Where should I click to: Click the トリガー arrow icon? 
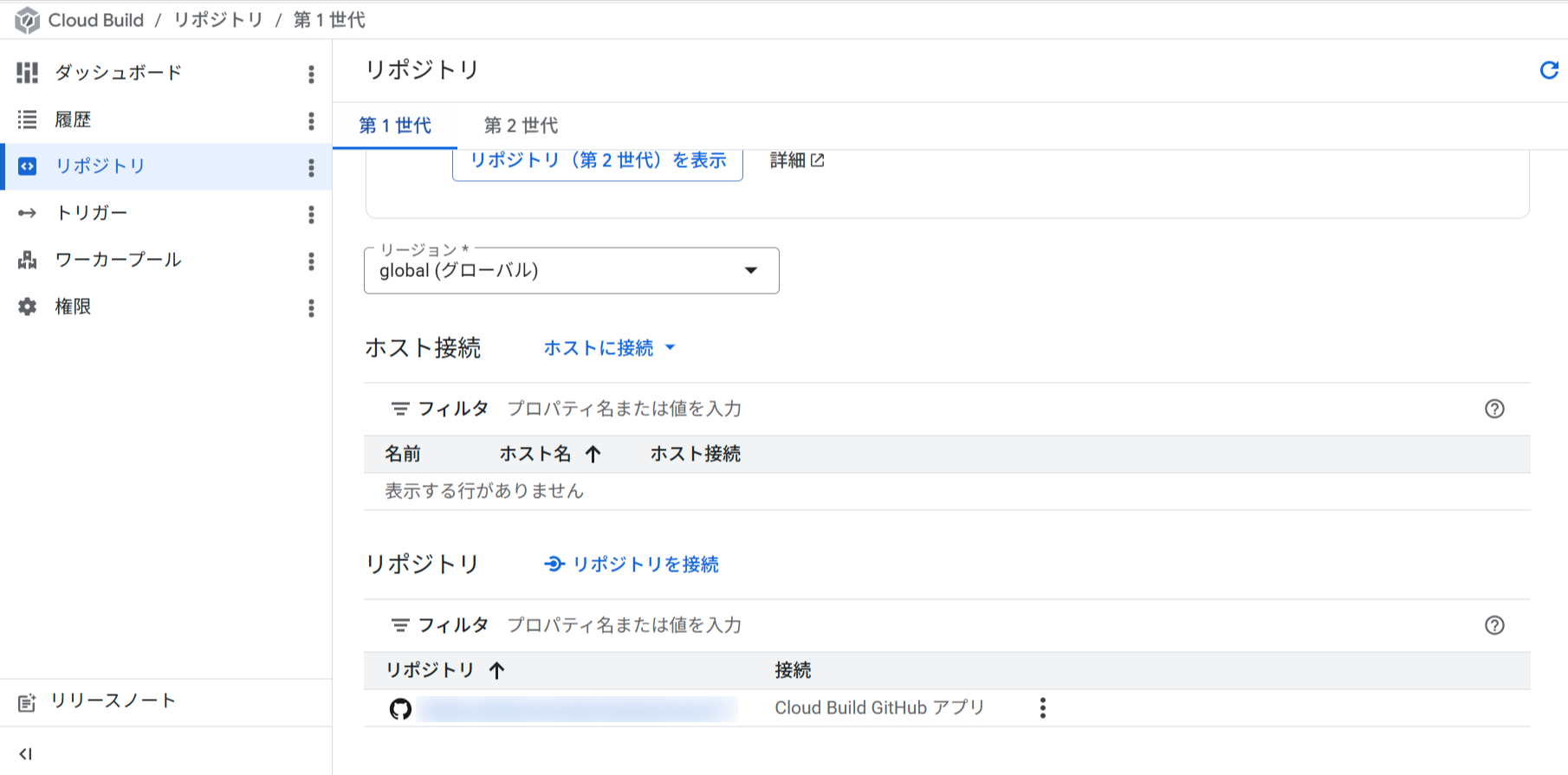pyautogui.click(x=28, y=213)
